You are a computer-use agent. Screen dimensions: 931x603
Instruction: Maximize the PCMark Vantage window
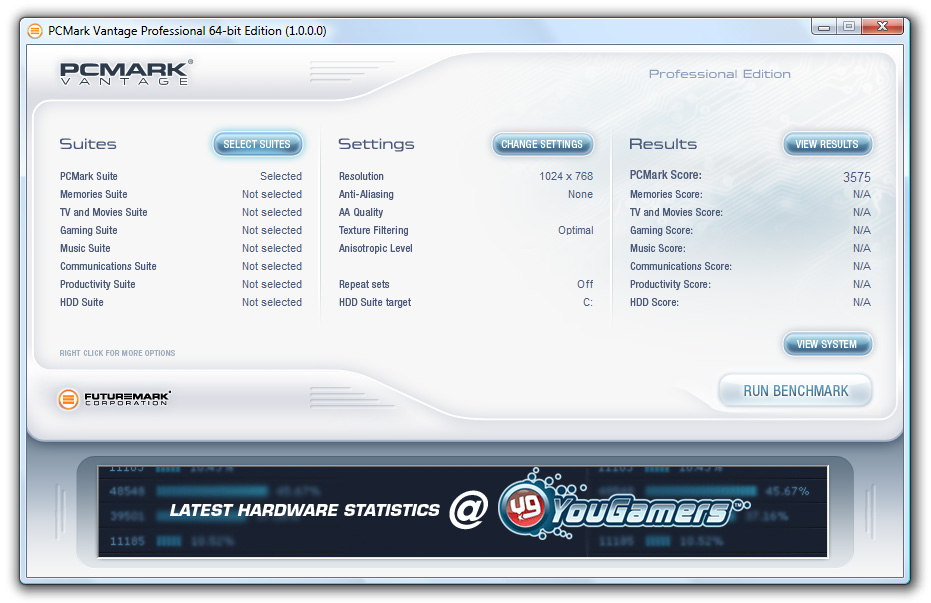coord(848,27)
